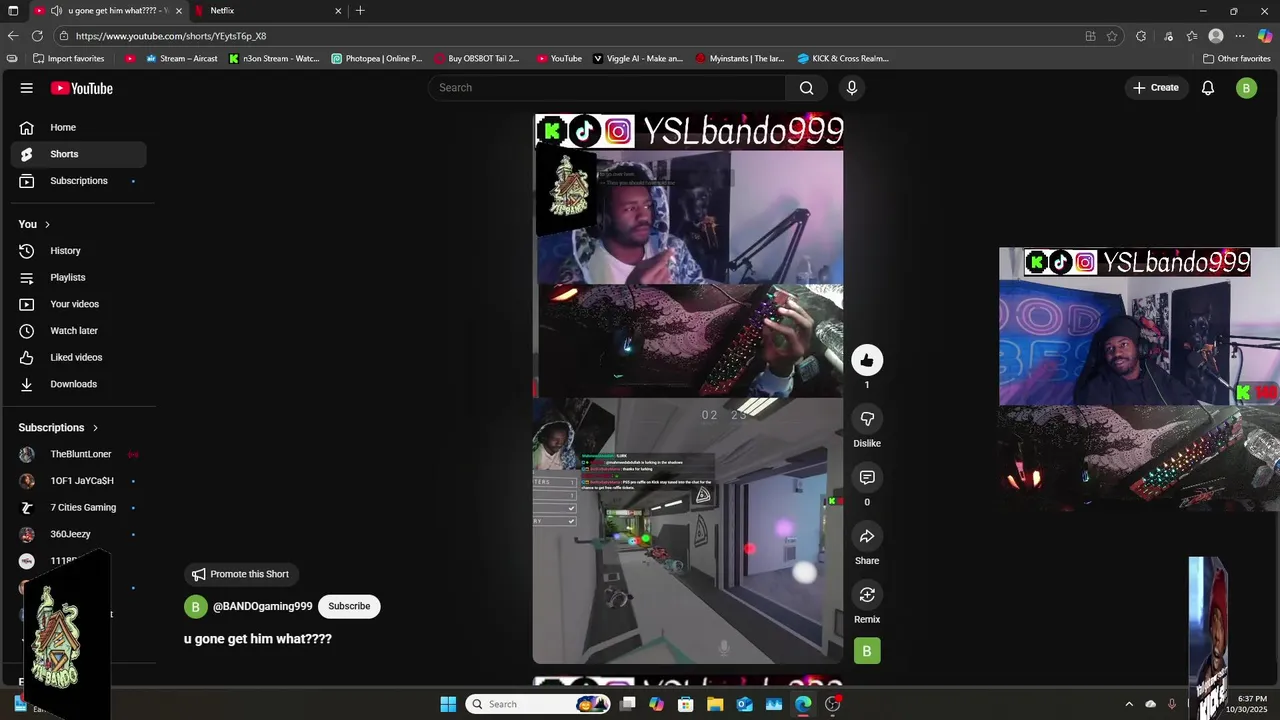
Task: Click the Short title 'u gone get him what????'
Action: tap(258, 639)
